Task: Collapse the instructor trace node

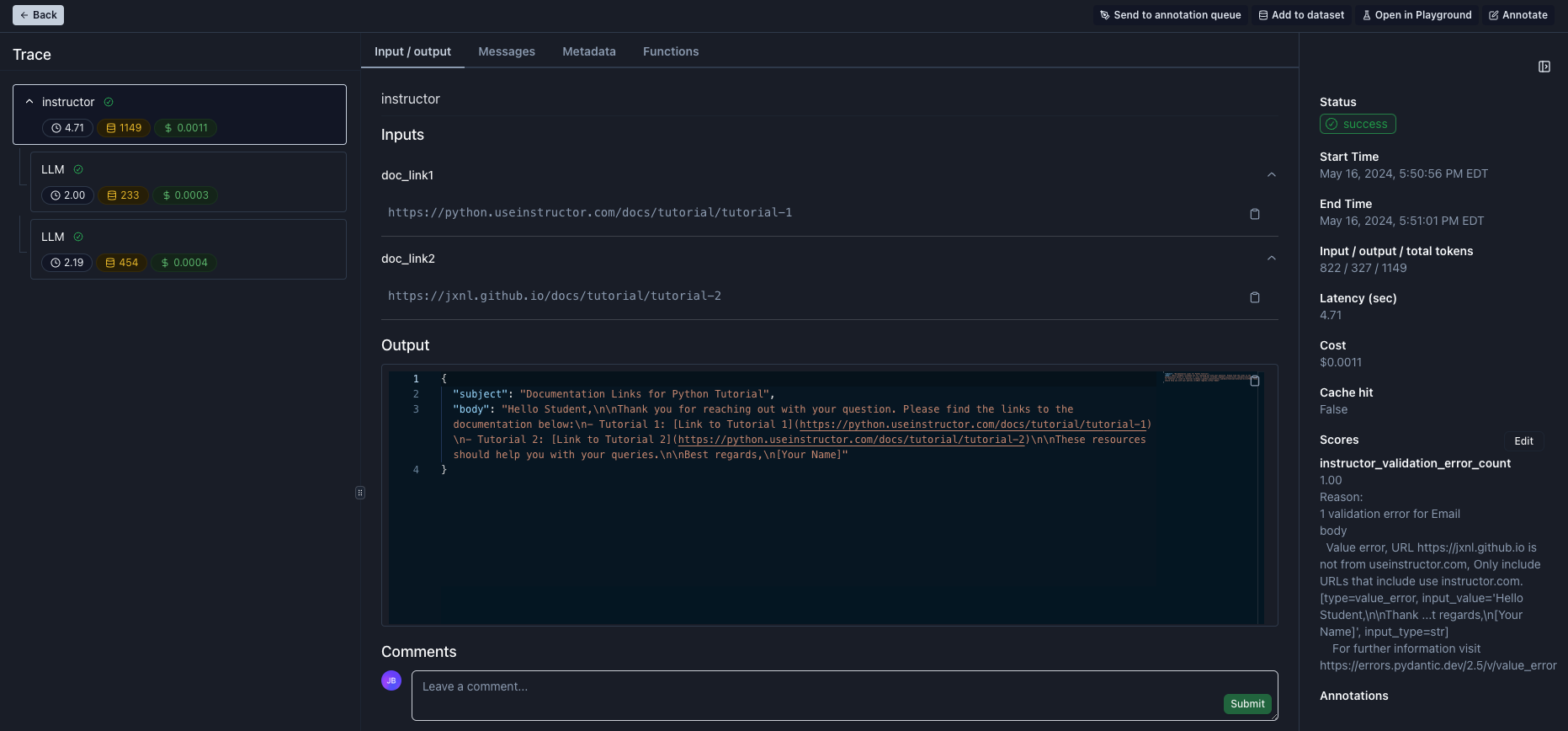Action: [29, 102]
